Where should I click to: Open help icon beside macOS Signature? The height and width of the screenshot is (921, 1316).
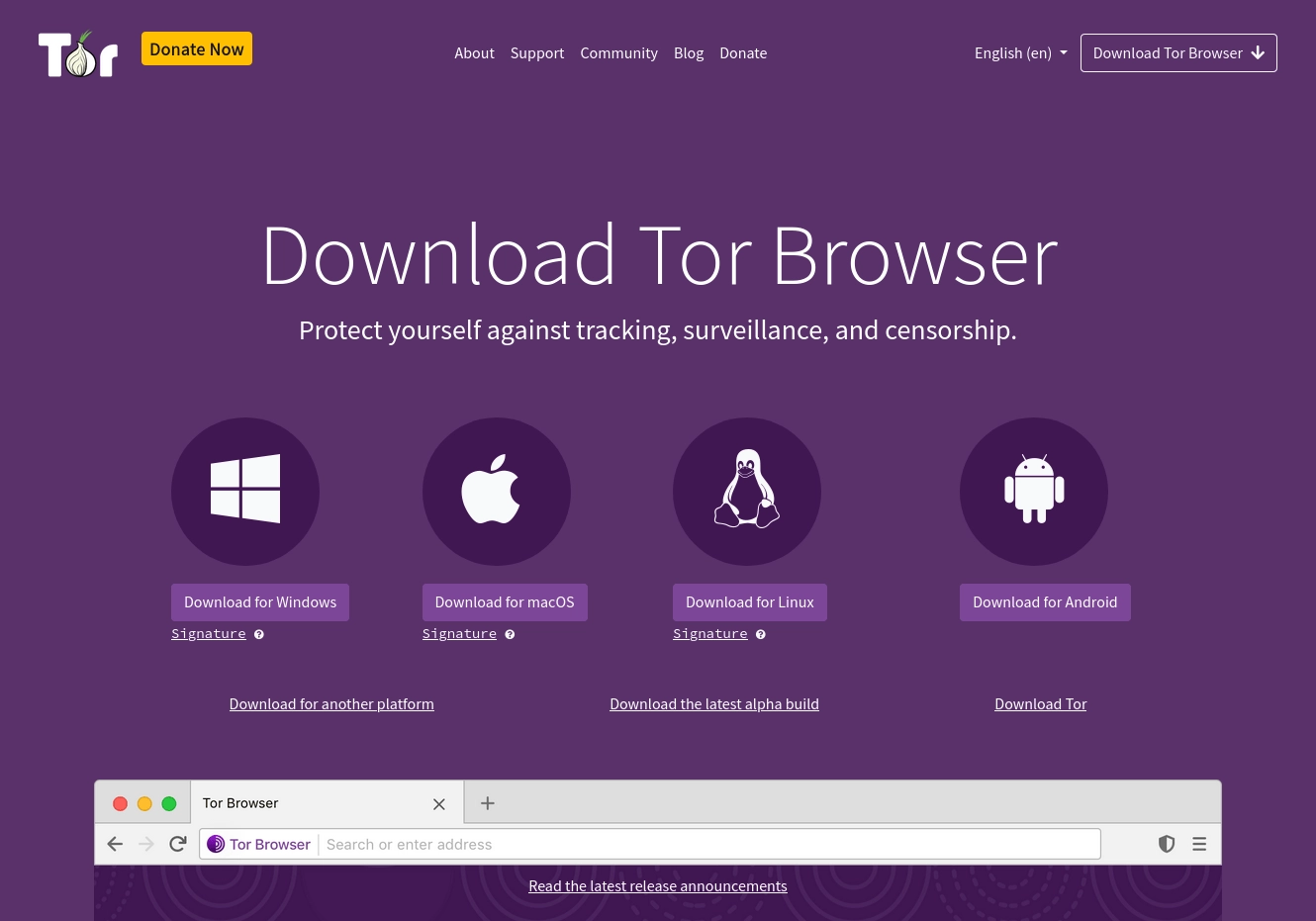(510, 634)
